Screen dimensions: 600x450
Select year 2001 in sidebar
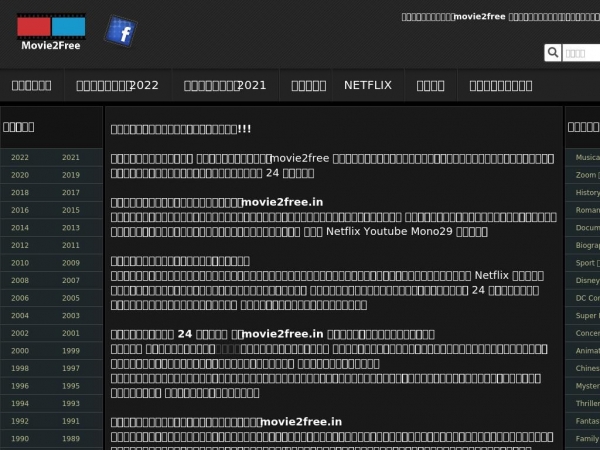[71, 333]
